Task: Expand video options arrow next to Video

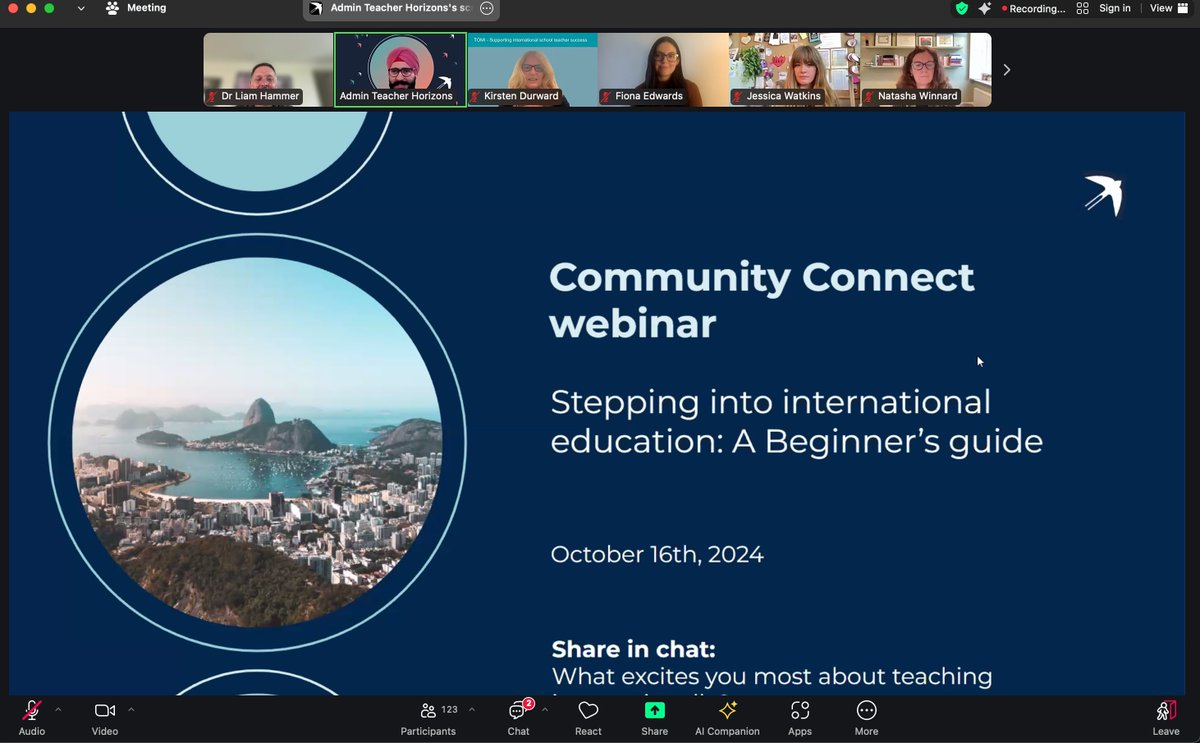Action: [x=131, y=710]
